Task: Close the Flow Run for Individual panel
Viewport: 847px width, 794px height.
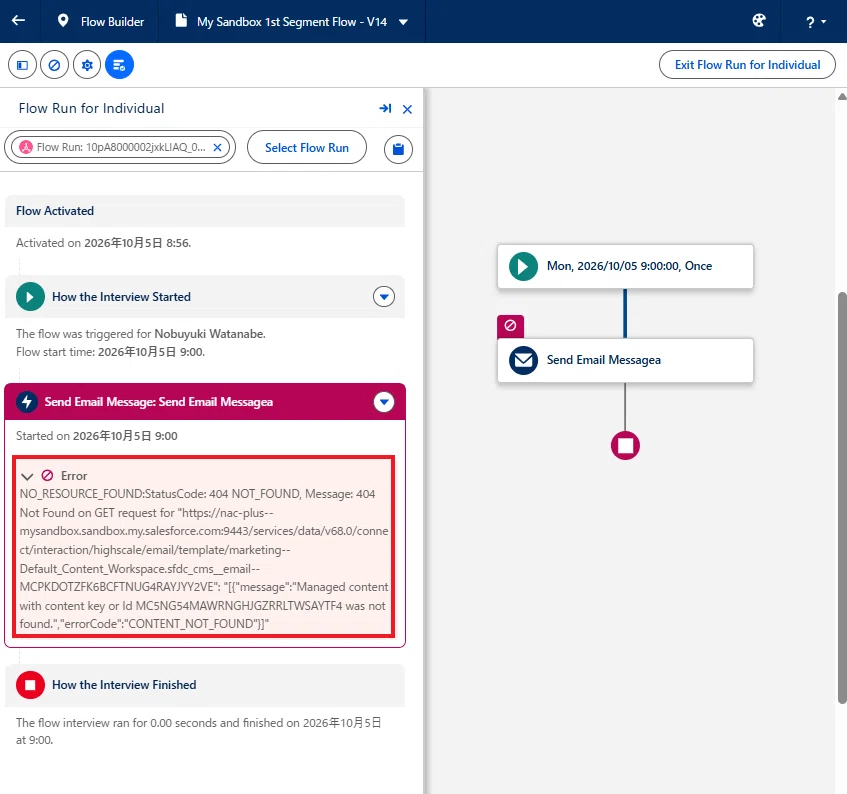Action: [x=407, y=109]
